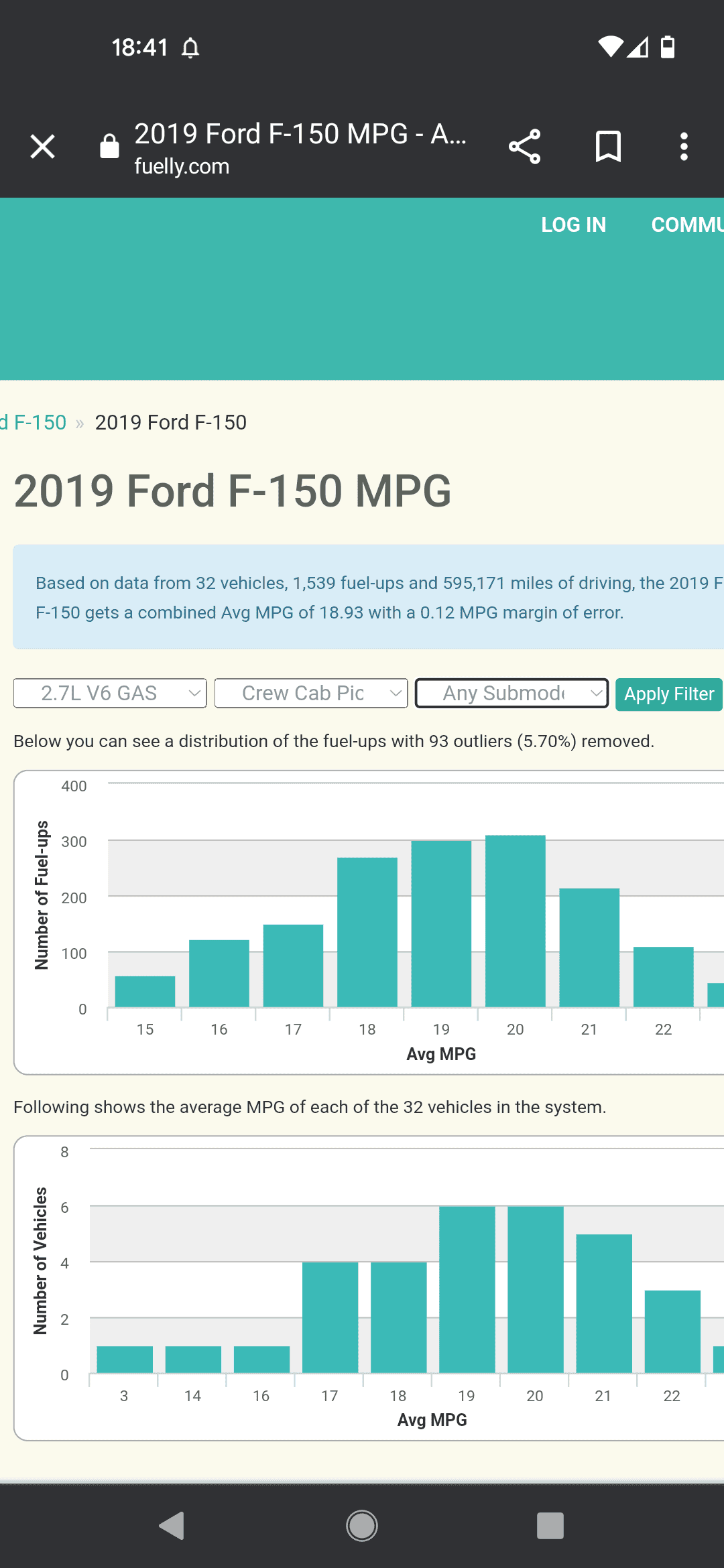This screenshot has width=724, height=1568.
Task: Tap the battery status icon
Action: [x=668, y=47]
